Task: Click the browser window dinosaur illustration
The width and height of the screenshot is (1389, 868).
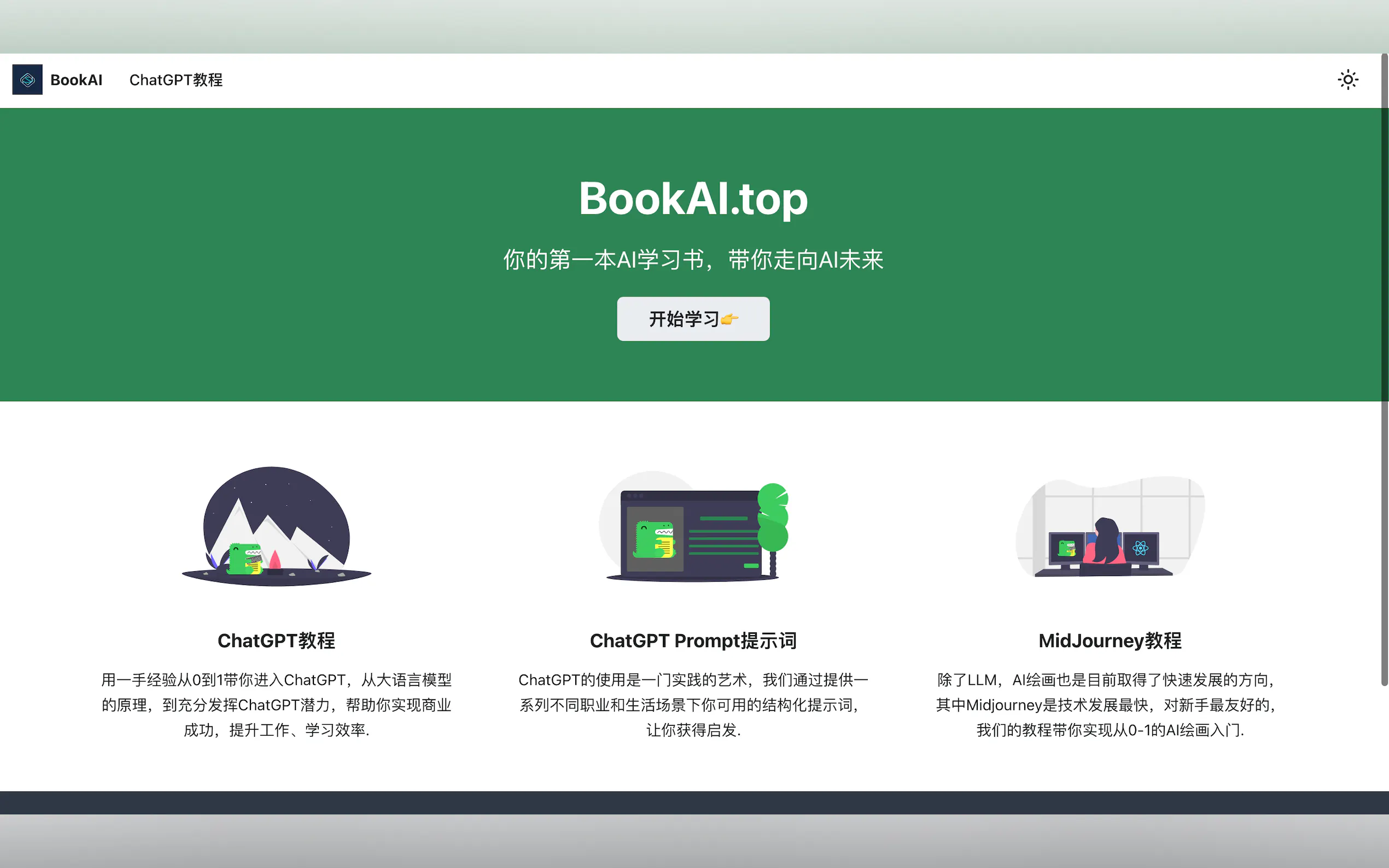Action: click(693, 526)
